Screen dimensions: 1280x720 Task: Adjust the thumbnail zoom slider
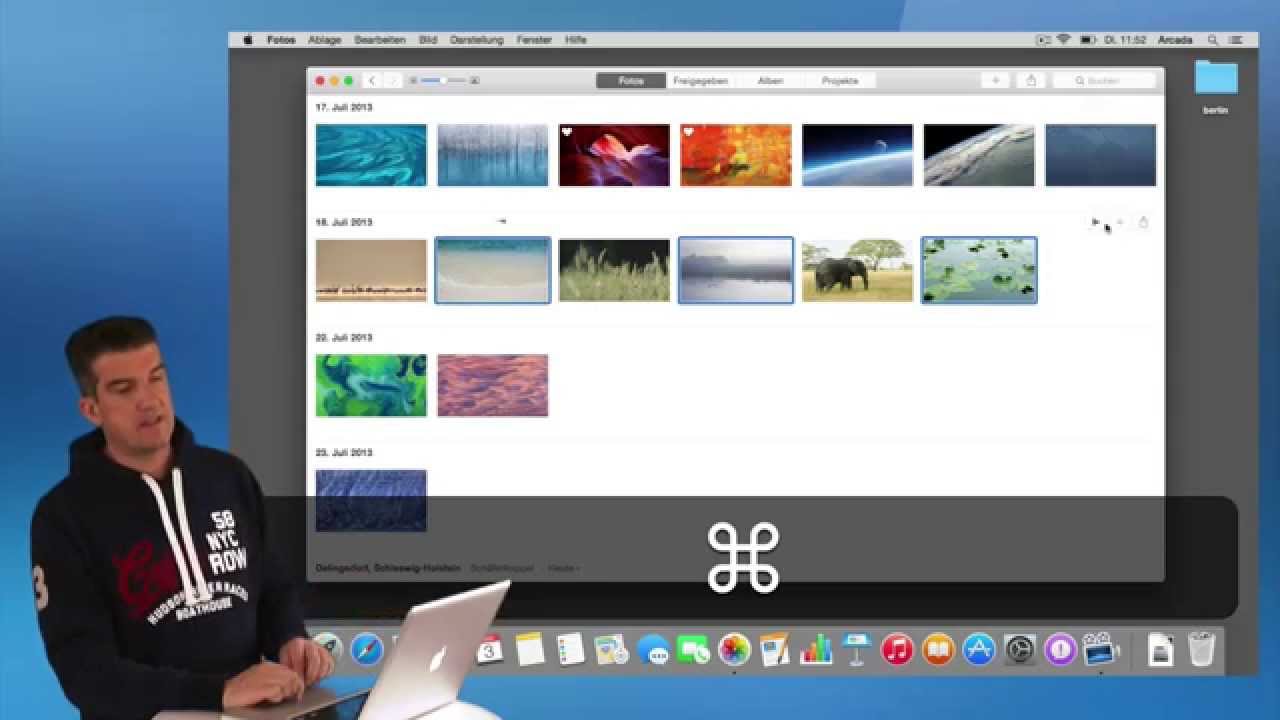coord(443,81)
